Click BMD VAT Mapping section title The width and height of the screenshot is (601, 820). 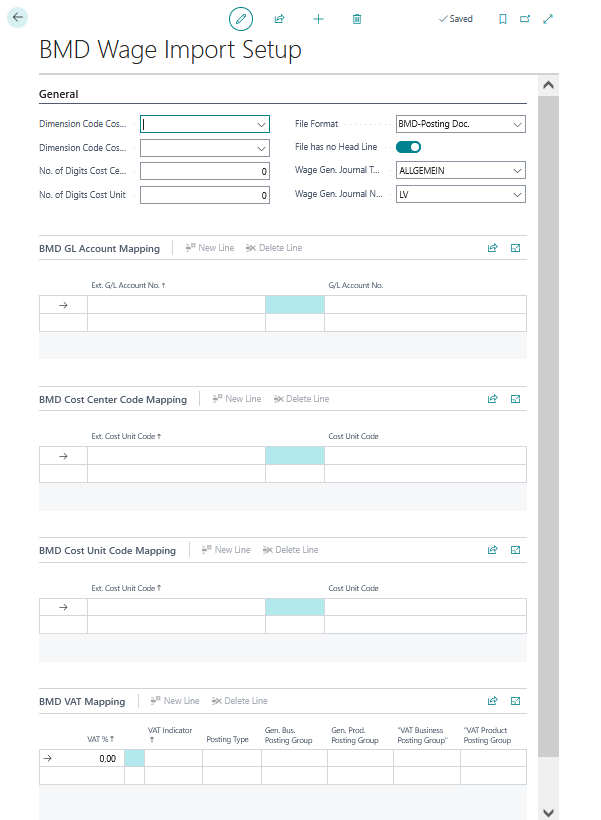pyautogui.click(x=82, y=701)
